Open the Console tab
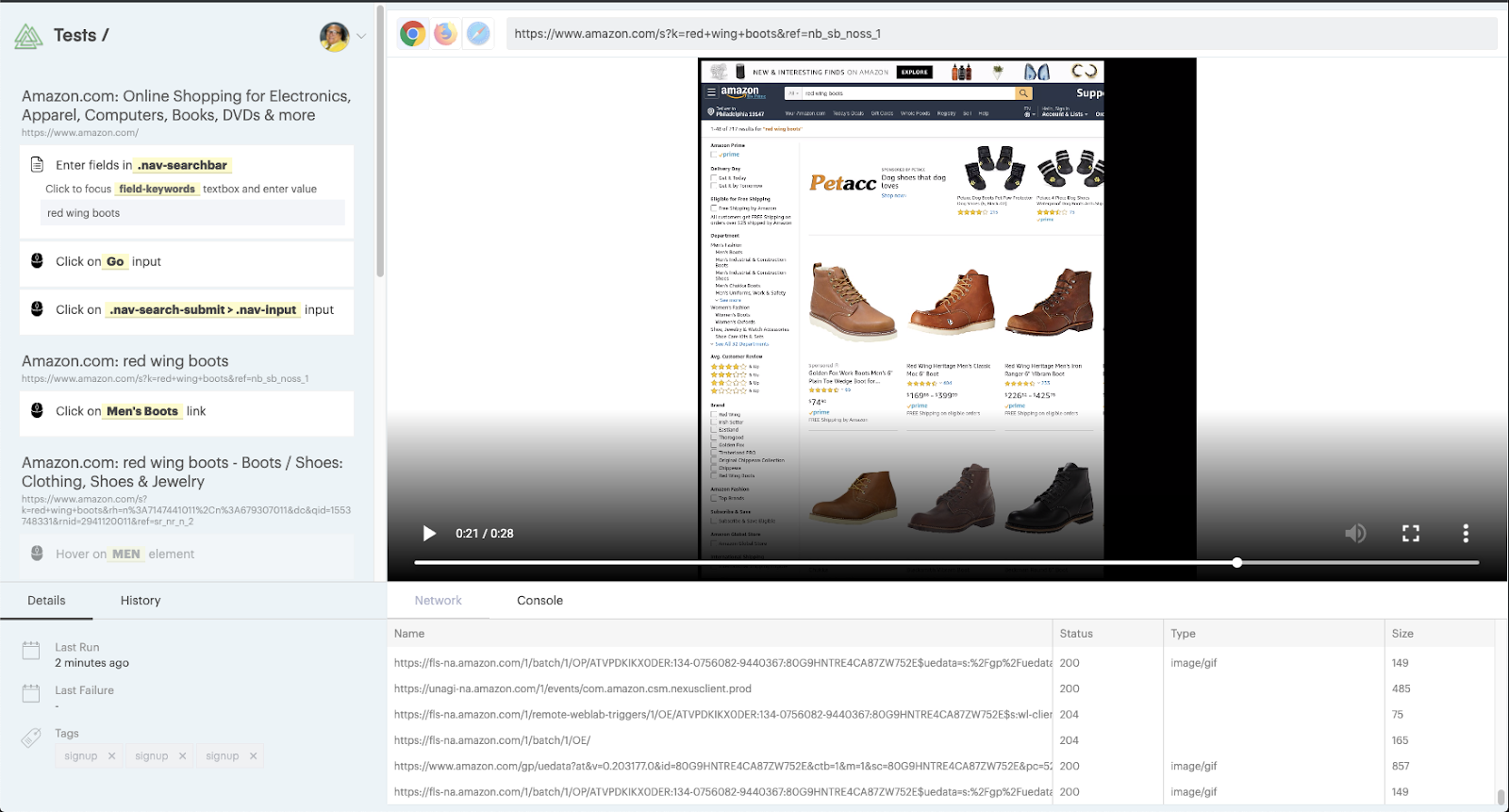 [x=539, y=601]
